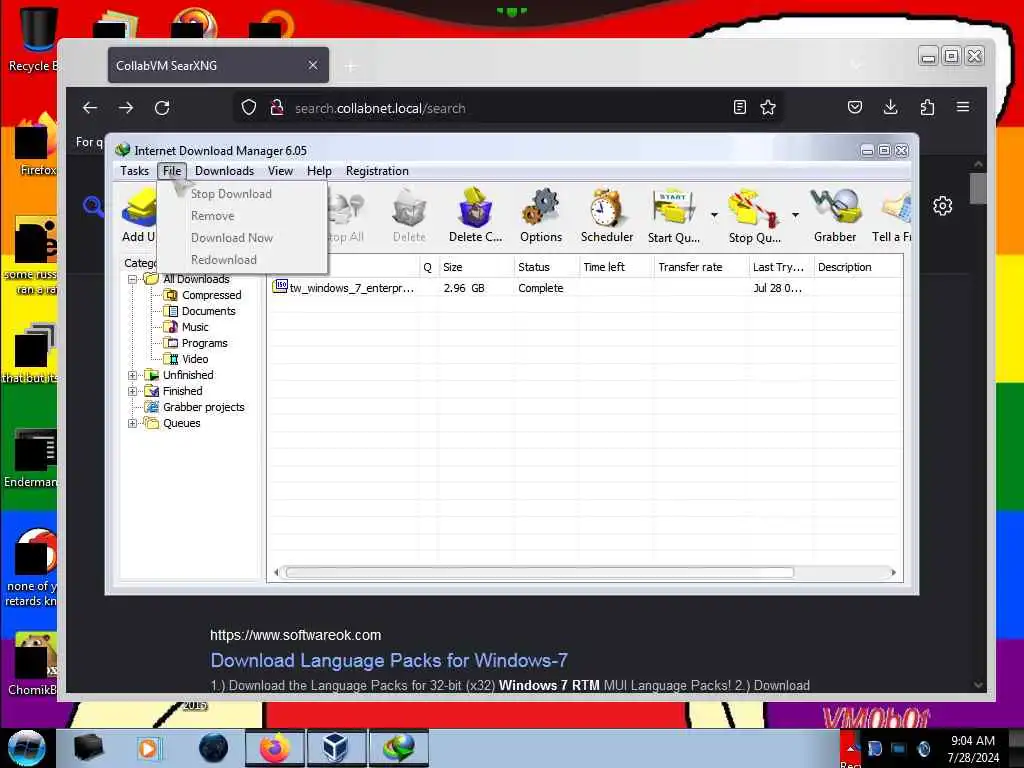Image resolution: width=1024 pixels, height=768 pixels.
Task: Sort by the Size column header
Action: coord(476,267)
